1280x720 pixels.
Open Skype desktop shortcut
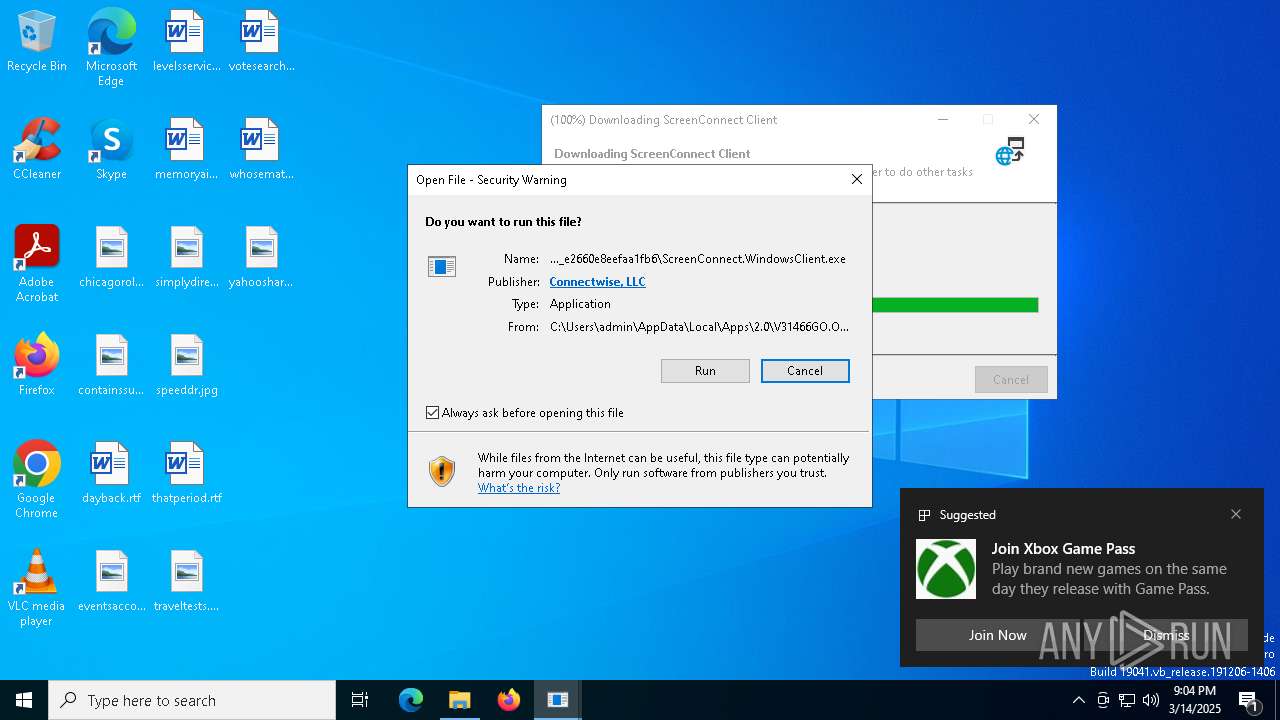coord(111,150)
